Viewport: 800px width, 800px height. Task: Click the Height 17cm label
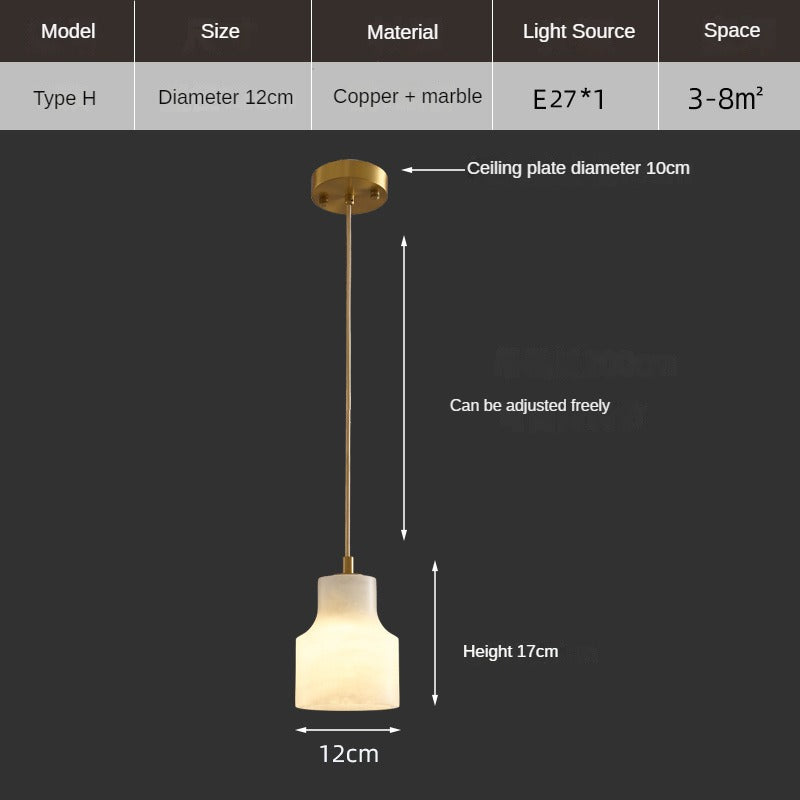tap(511, 650)
